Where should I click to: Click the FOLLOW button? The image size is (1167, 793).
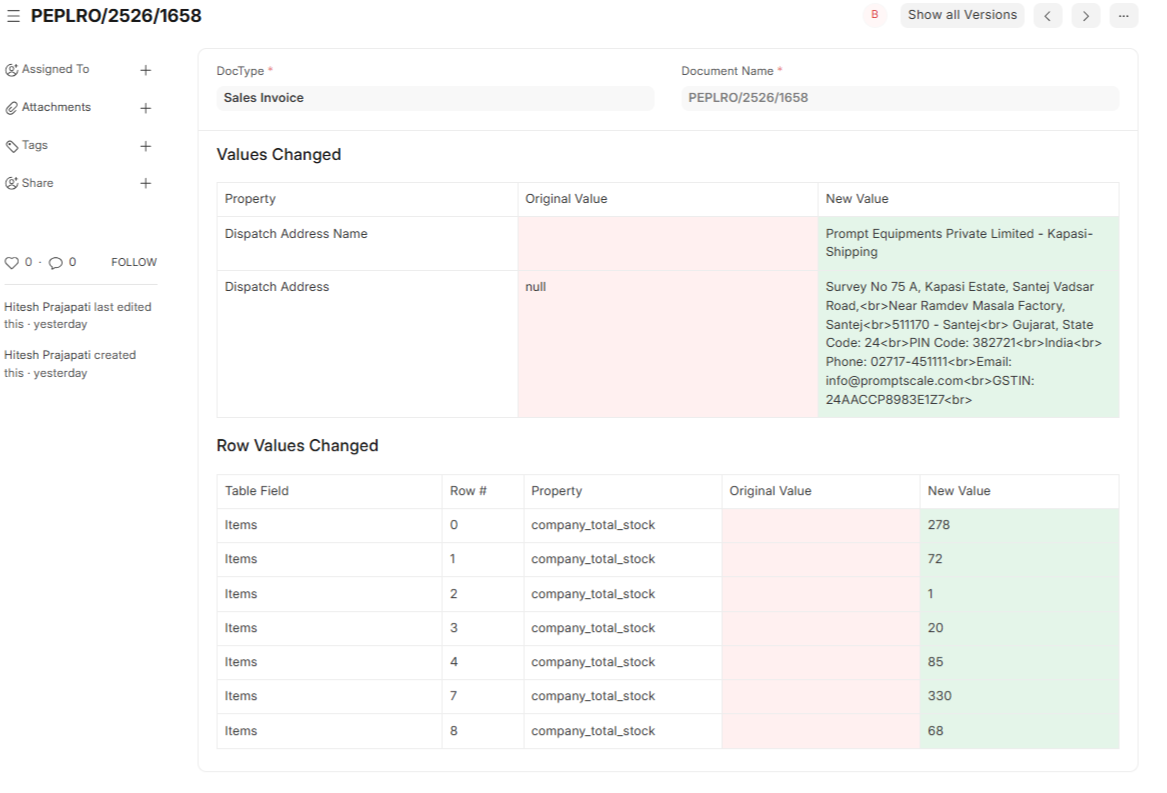(x=134, y=262)
